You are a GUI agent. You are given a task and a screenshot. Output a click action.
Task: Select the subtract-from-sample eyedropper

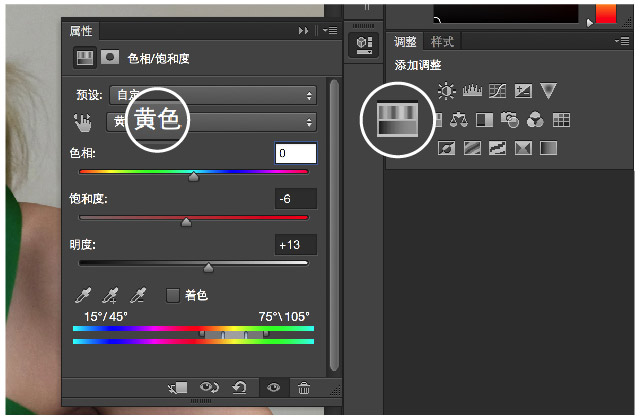[138, 295]
